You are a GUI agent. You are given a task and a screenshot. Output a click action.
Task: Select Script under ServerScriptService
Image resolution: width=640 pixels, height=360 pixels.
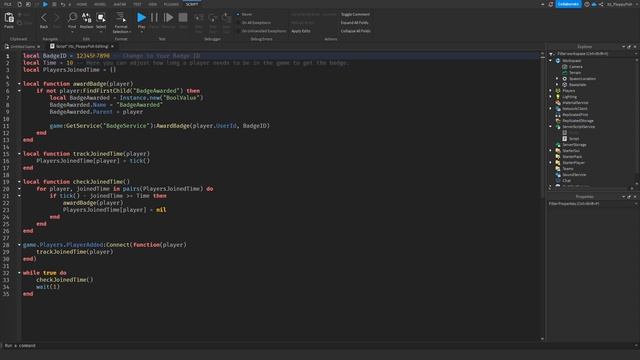click(x=574, y=139)
